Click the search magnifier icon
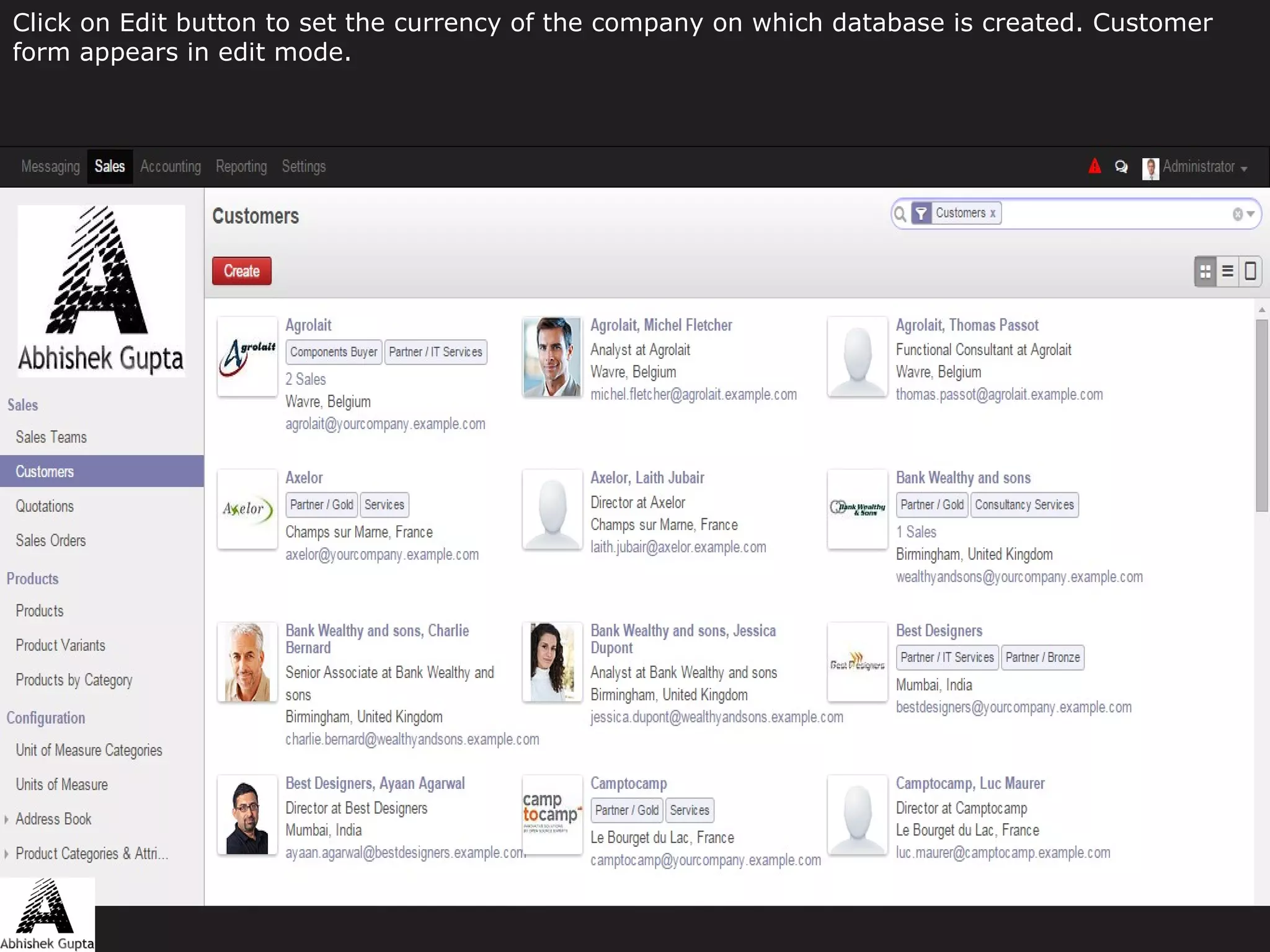The image size is (1270, 952). pyautogui.click(x=900, y=214)
